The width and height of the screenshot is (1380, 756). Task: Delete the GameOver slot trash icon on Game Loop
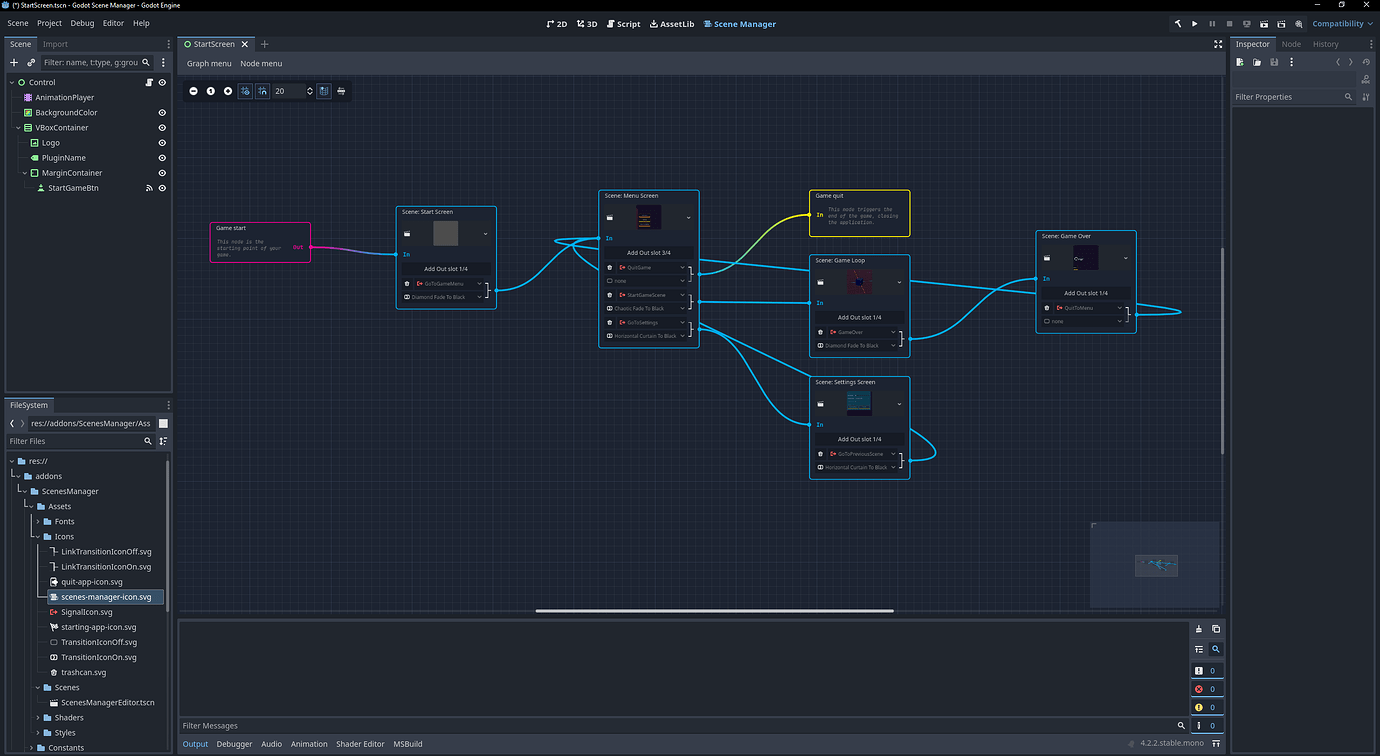(820, 332)
